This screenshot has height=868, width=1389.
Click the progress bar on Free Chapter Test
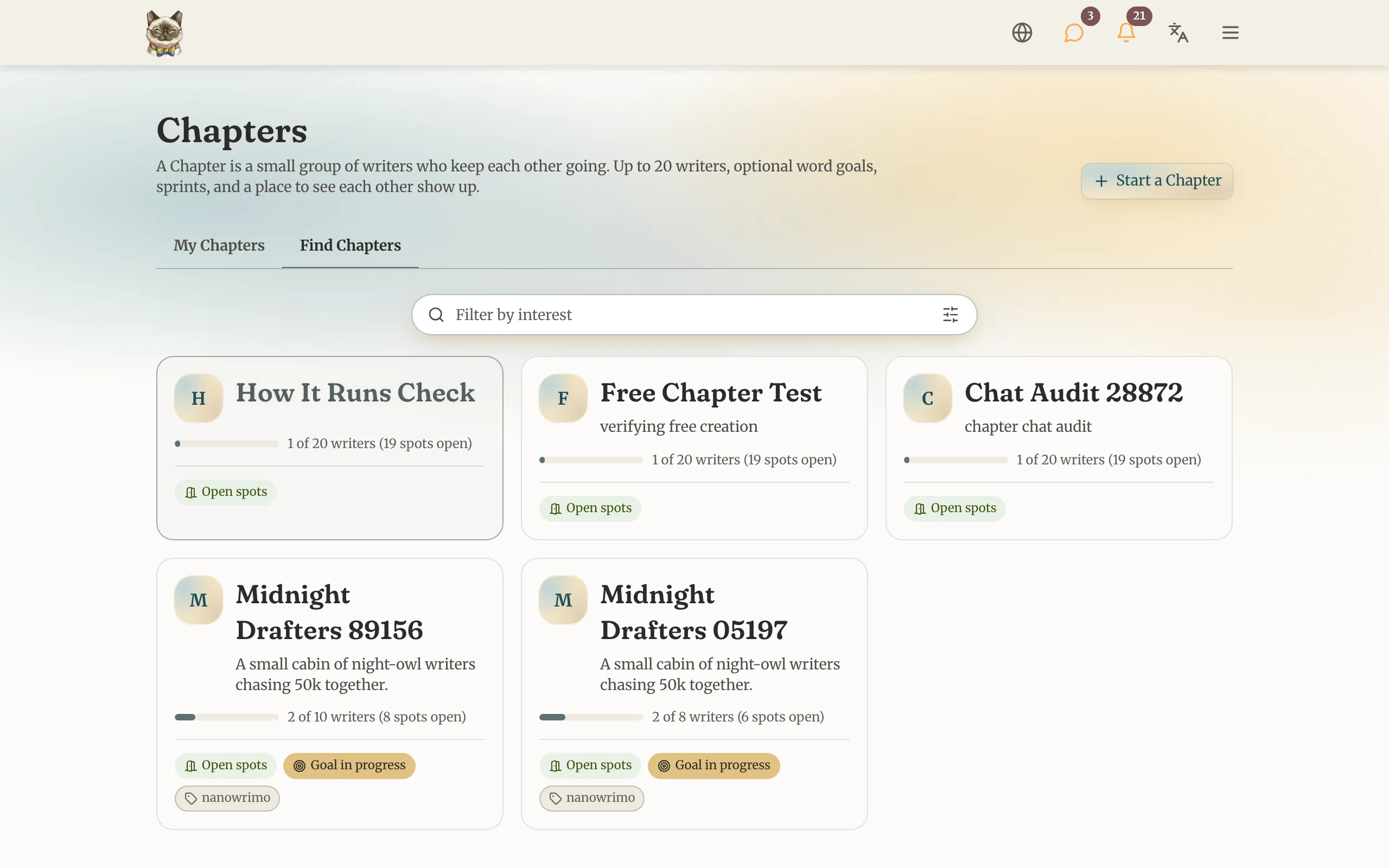591,460
